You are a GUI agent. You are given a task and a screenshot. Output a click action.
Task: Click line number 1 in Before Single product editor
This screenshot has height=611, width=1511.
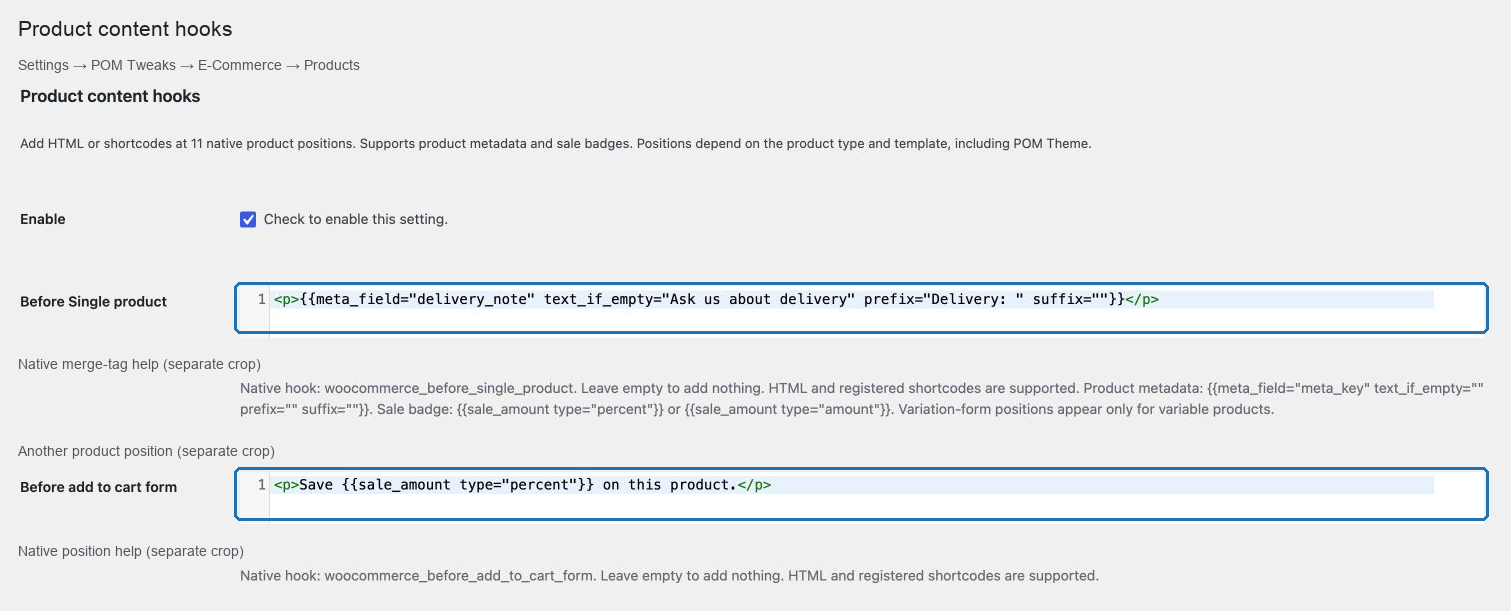[261, 298]
